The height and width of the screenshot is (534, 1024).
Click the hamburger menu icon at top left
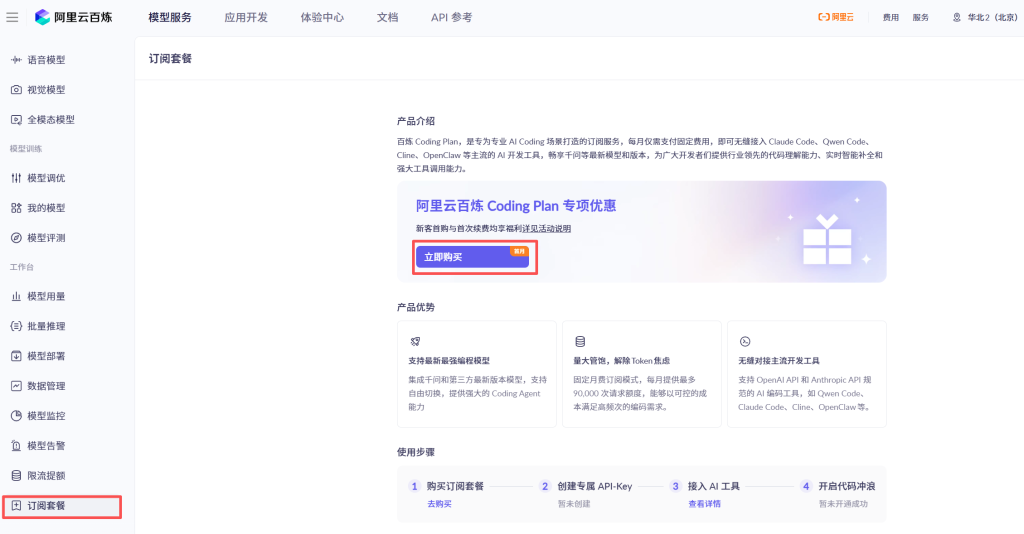[12, 17]
